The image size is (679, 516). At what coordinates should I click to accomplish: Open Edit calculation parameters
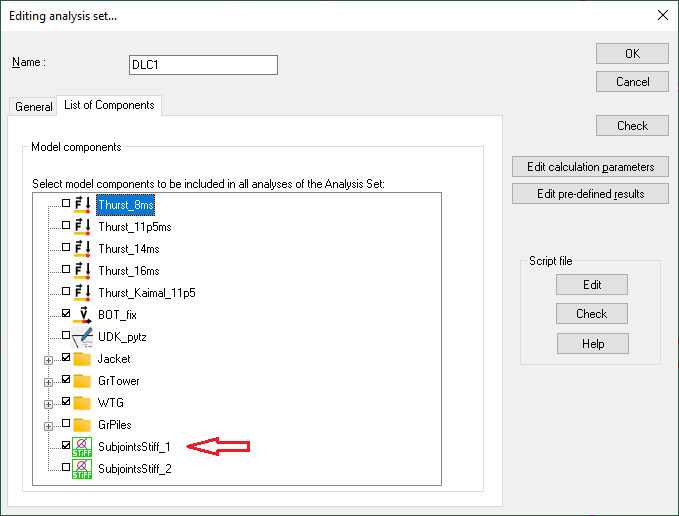pyautogui.click(x=590, y=167)
